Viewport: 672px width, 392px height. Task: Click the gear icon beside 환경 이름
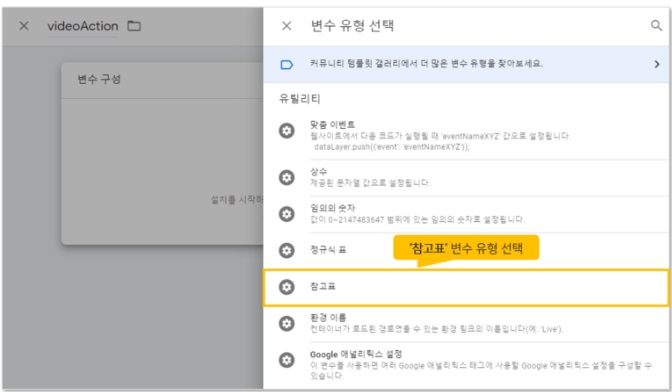[x=287, y=323]
